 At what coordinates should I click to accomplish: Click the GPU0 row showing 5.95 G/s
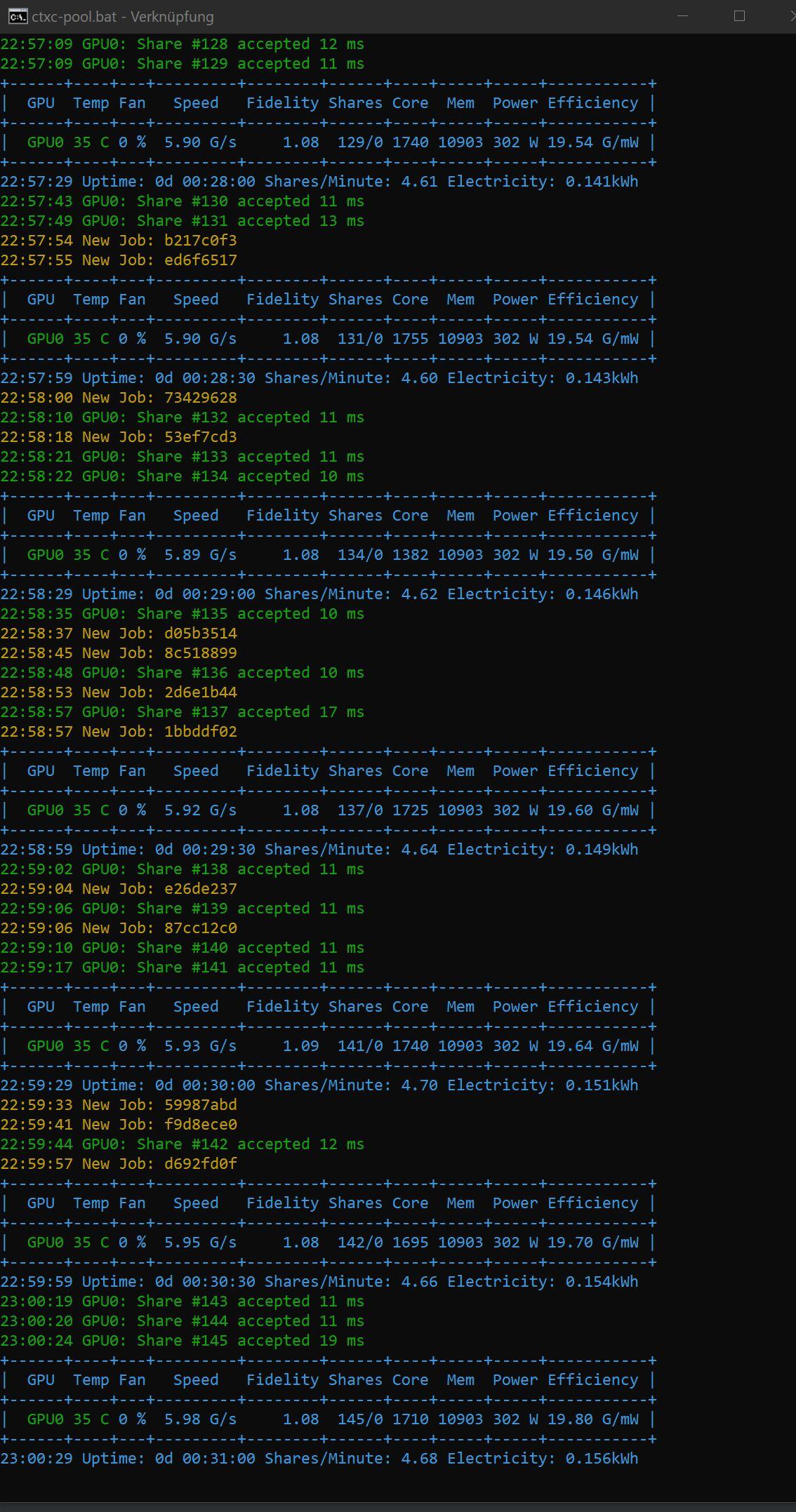329,1243
